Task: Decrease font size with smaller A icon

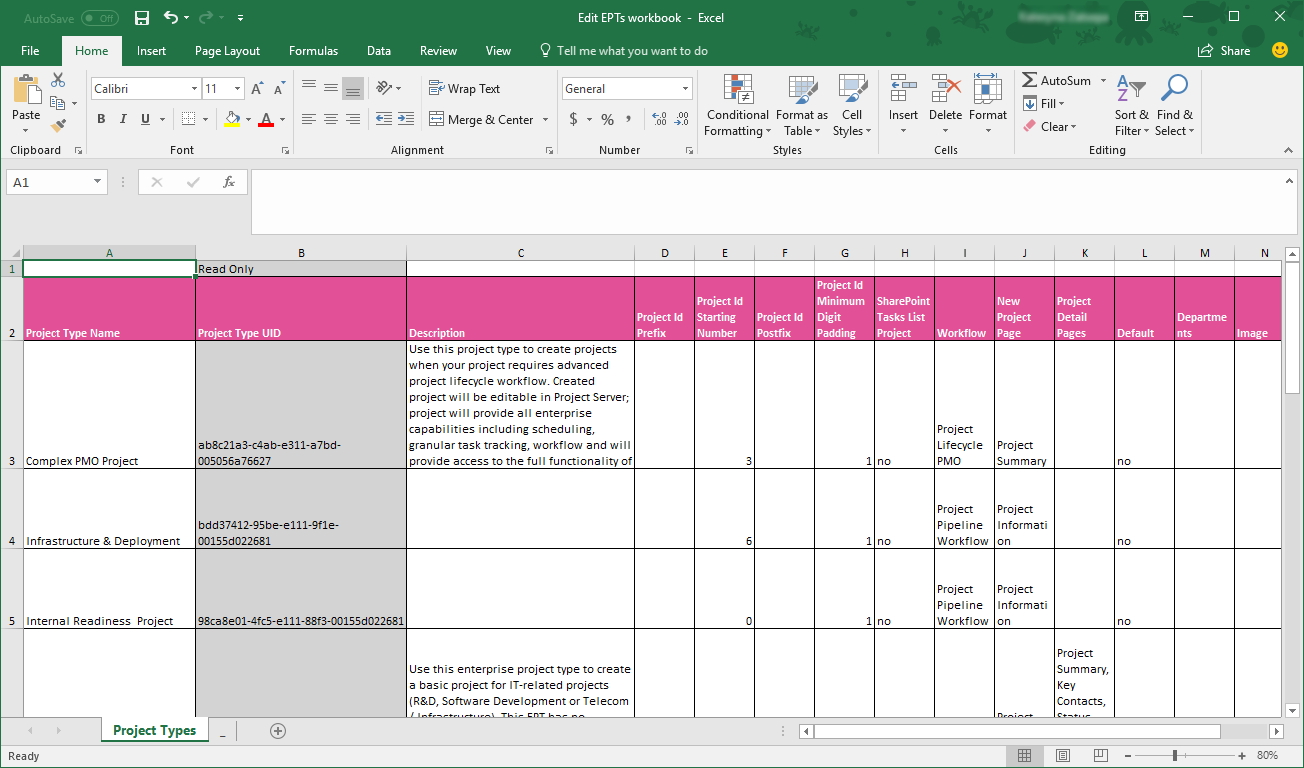Action: (x=281, y=89)
